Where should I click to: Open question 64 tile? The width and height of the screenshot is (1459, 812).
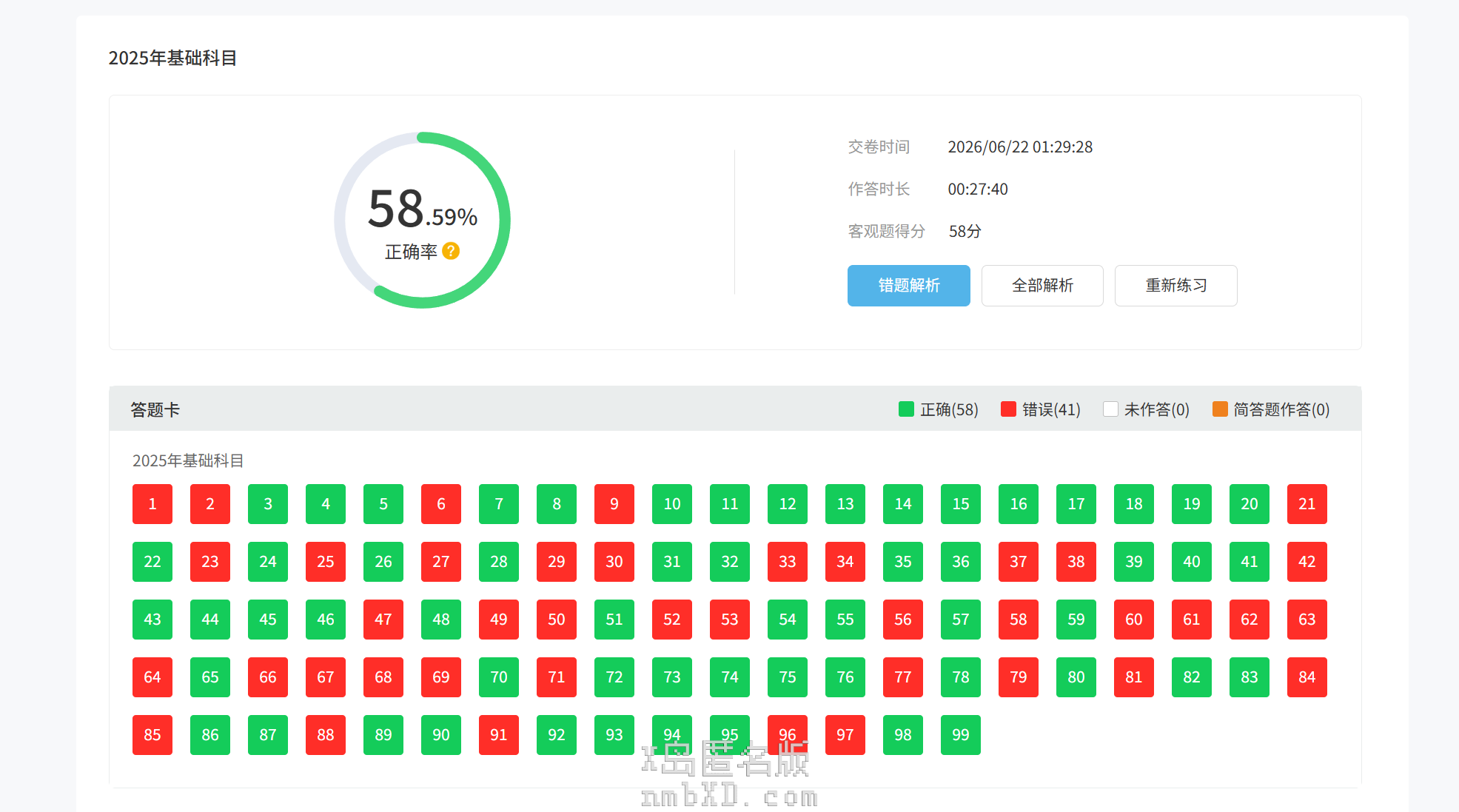point(152,677)
